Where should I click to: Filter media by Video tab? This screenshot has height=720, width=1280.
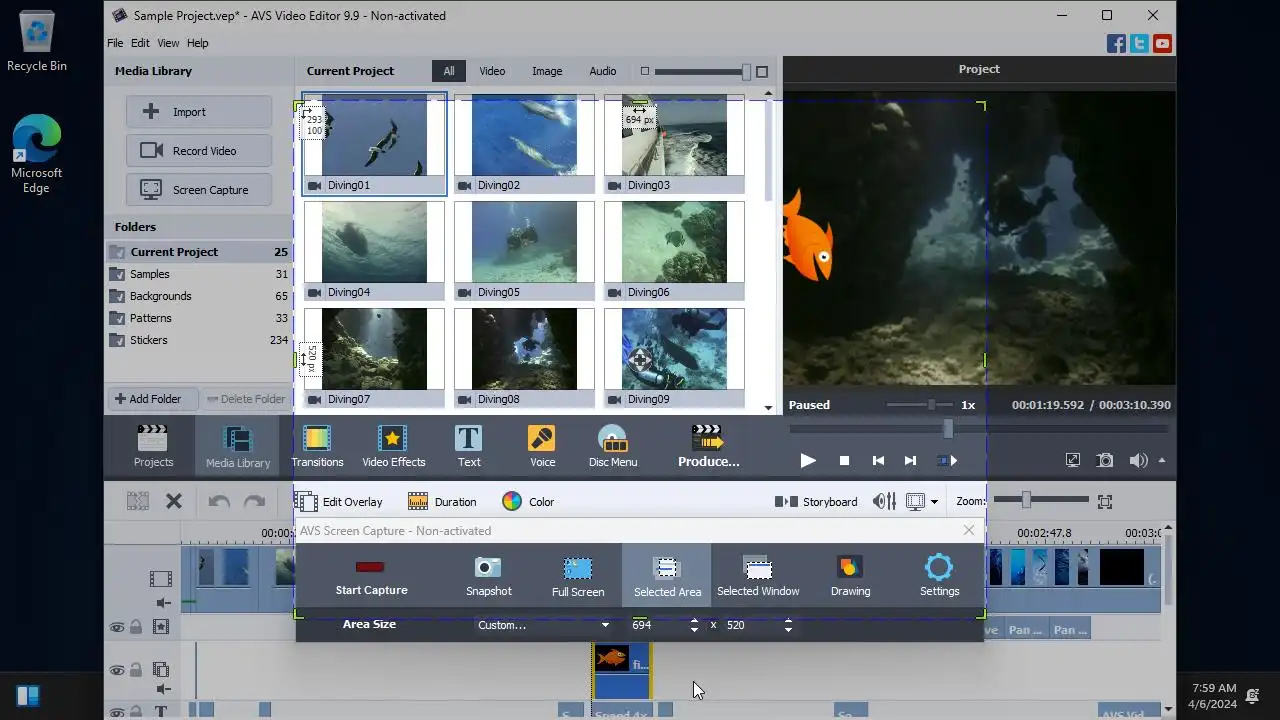tap(492, 71)
